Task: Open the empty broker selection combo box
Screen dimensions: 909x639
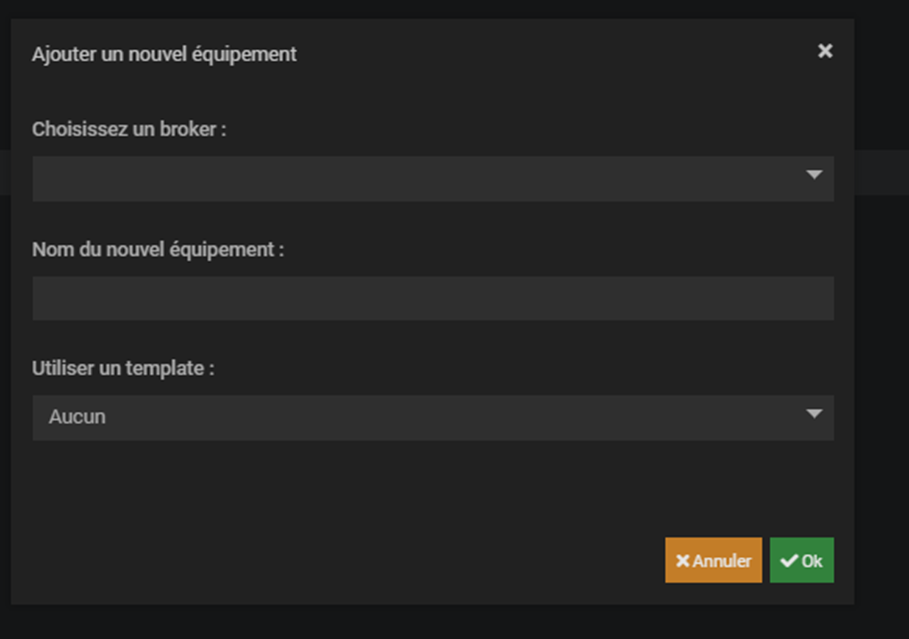Action: click(420, 178)
